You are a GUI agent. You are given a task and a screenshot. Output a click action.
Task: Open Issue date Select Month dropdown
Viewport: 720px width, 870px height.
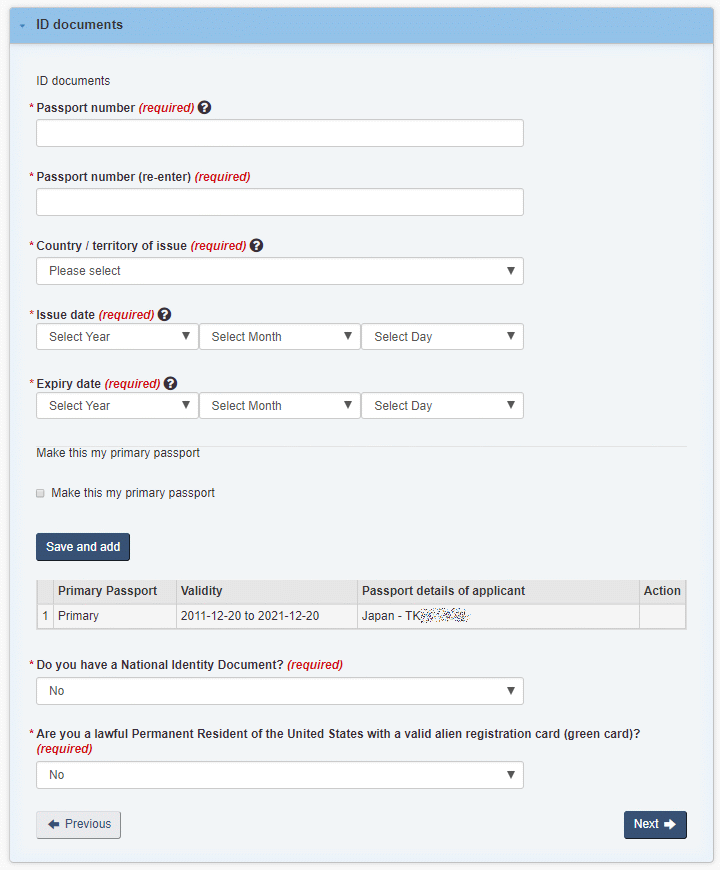point(280,337)
